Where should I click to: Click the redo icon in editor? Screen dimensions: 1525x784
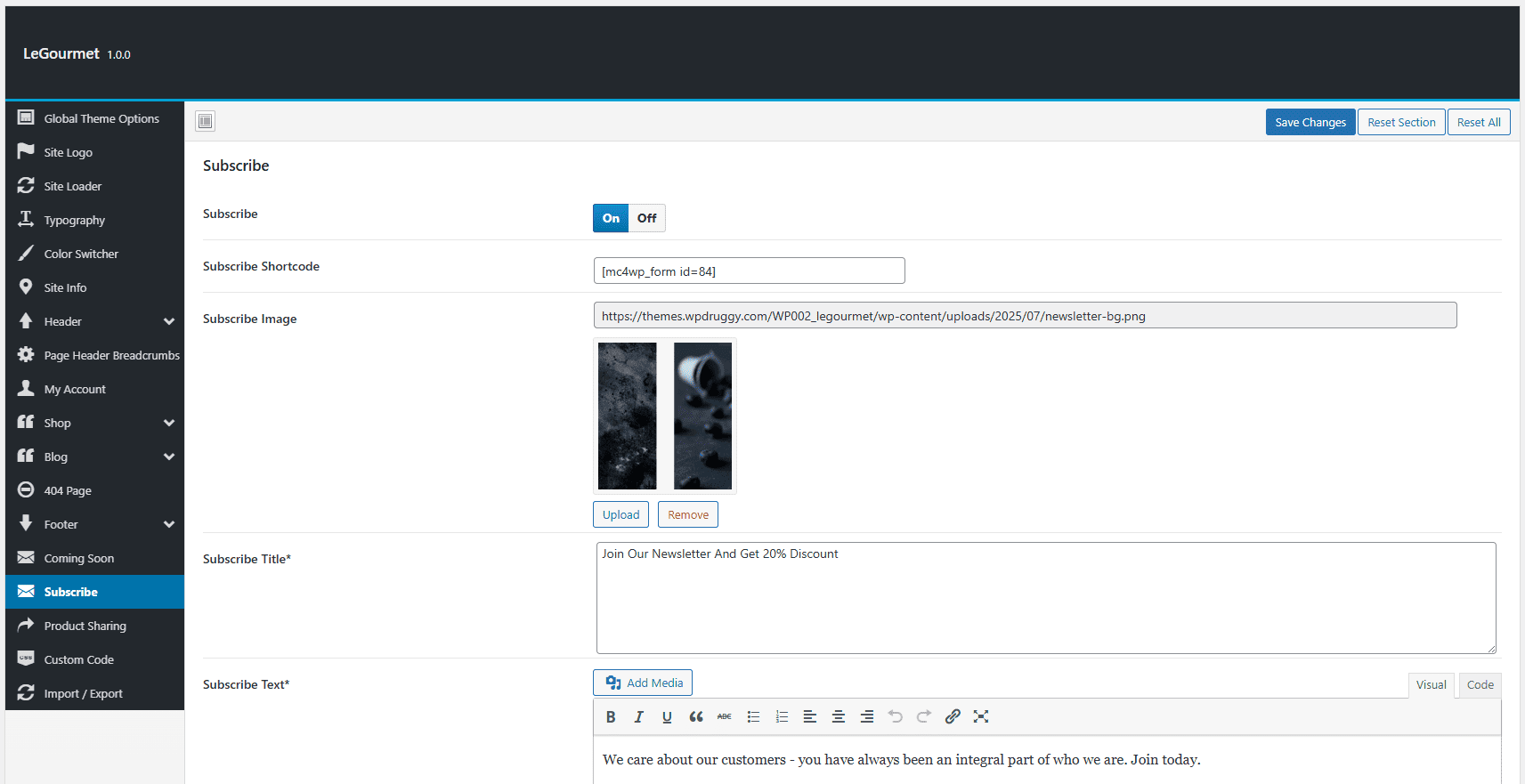pyautogui.click(x=924, y=716)
